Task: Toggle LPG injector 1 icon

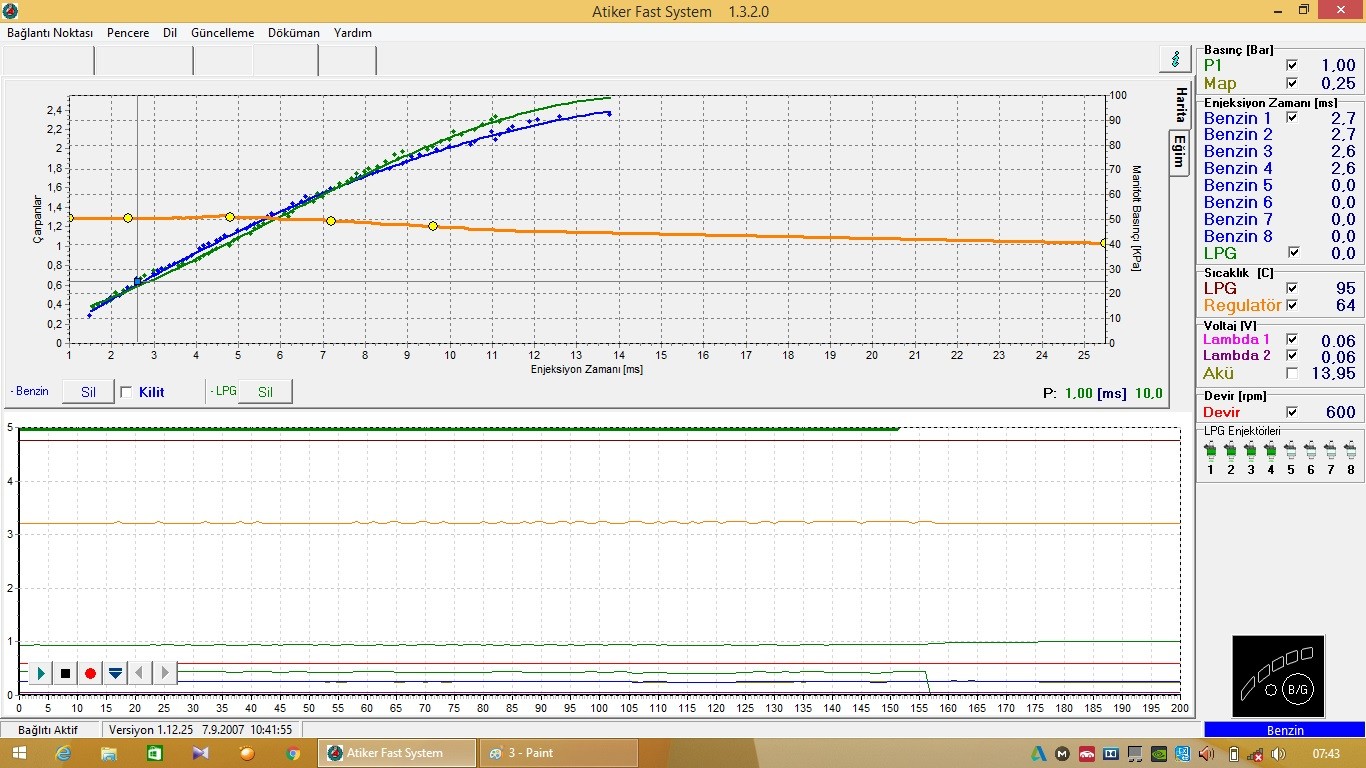Action: (x=1210, y=452)
